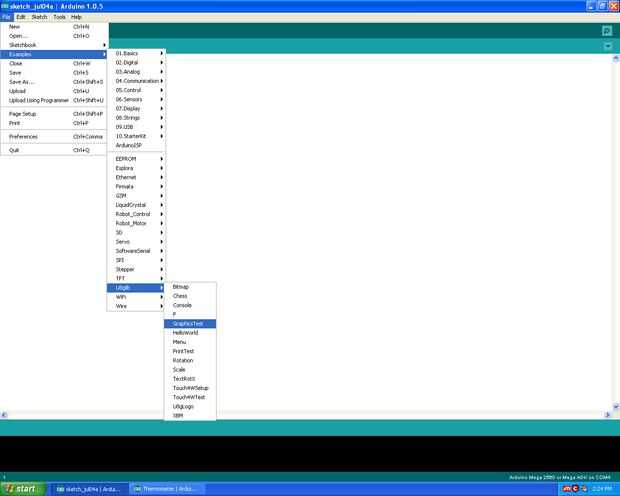
Task: Open the Chess example
Action: [x=190, y=296]
